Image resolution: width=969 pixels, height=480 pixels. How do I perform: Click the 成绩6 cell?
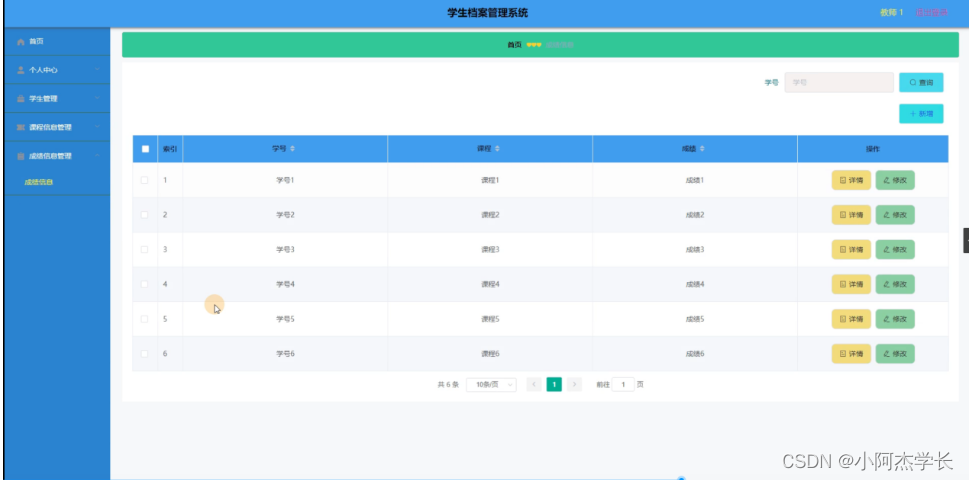pos(695,354)
